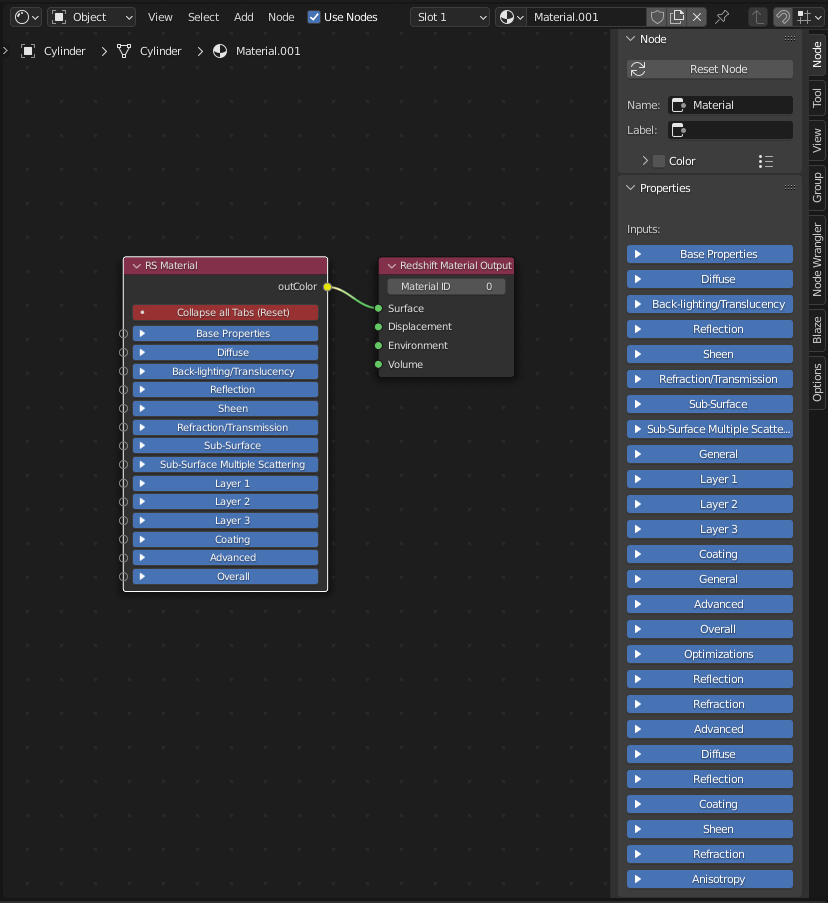Click the Material ID value field
The width and height of the screenshot is (828, 903).
coord(446,287)
